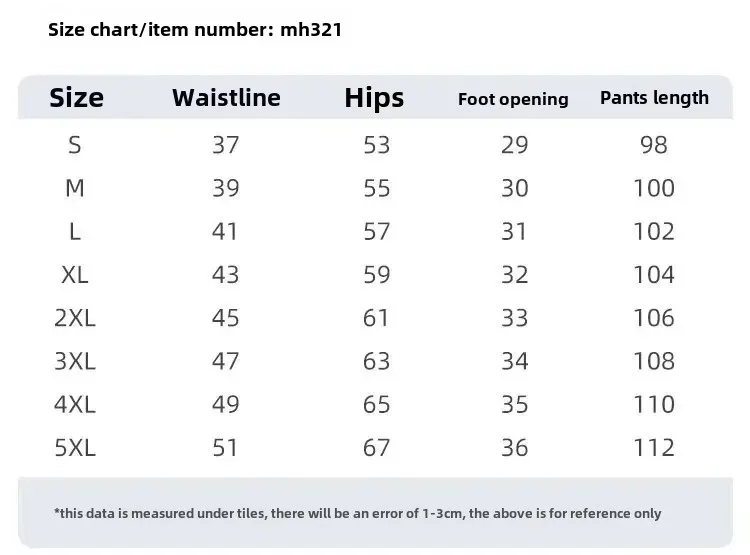Select the Hips column header
Screen dimensions: 750x555
[x=374, y=97]
